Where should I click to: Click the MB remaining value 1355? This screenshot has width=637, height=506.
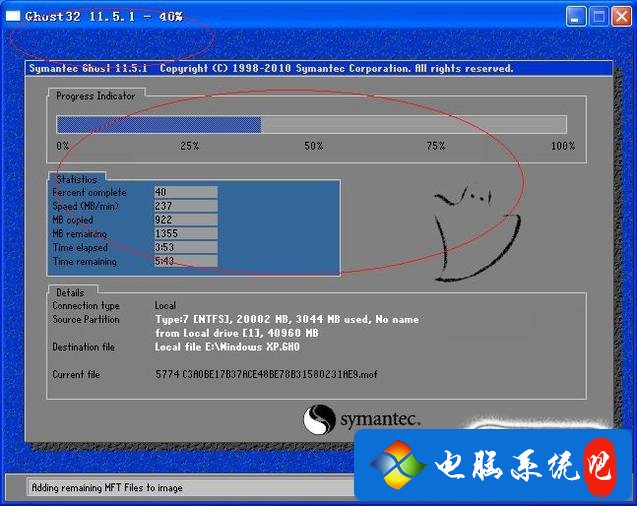pos(186,234)
